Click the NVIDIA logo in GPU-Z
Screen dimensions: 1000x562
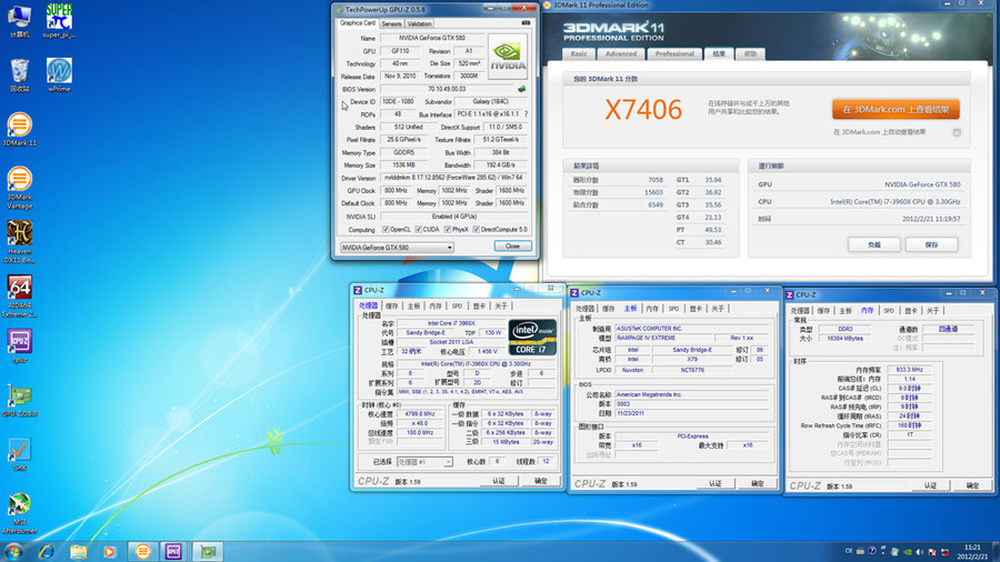click(508, 57)
